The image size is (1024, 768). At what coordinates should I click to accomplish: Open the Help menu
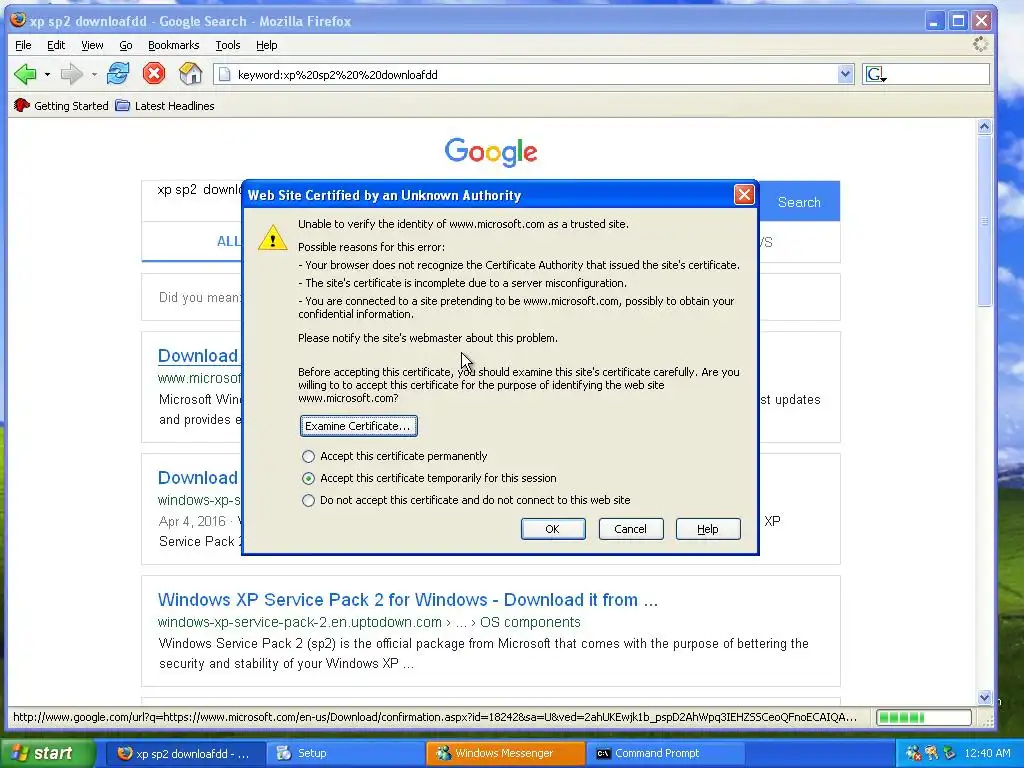(266, 45)
